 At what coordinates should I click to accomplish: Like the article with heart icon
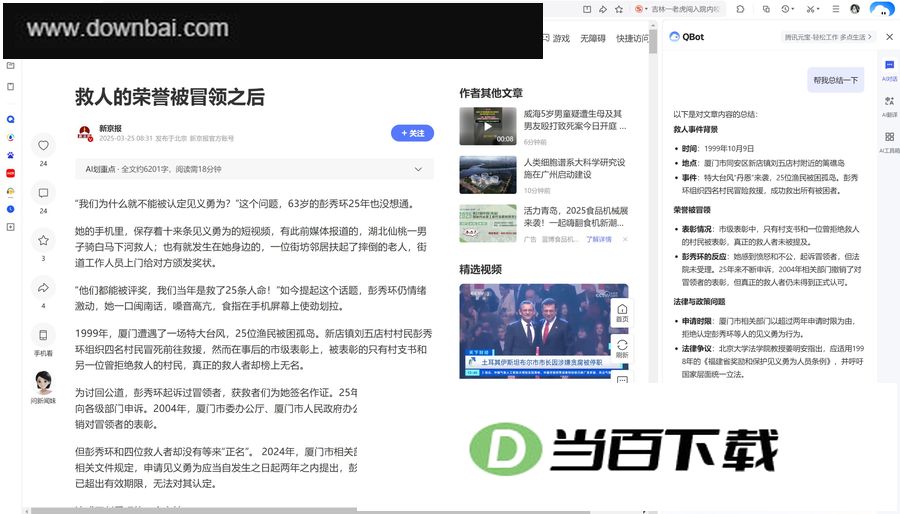point(43,146)
